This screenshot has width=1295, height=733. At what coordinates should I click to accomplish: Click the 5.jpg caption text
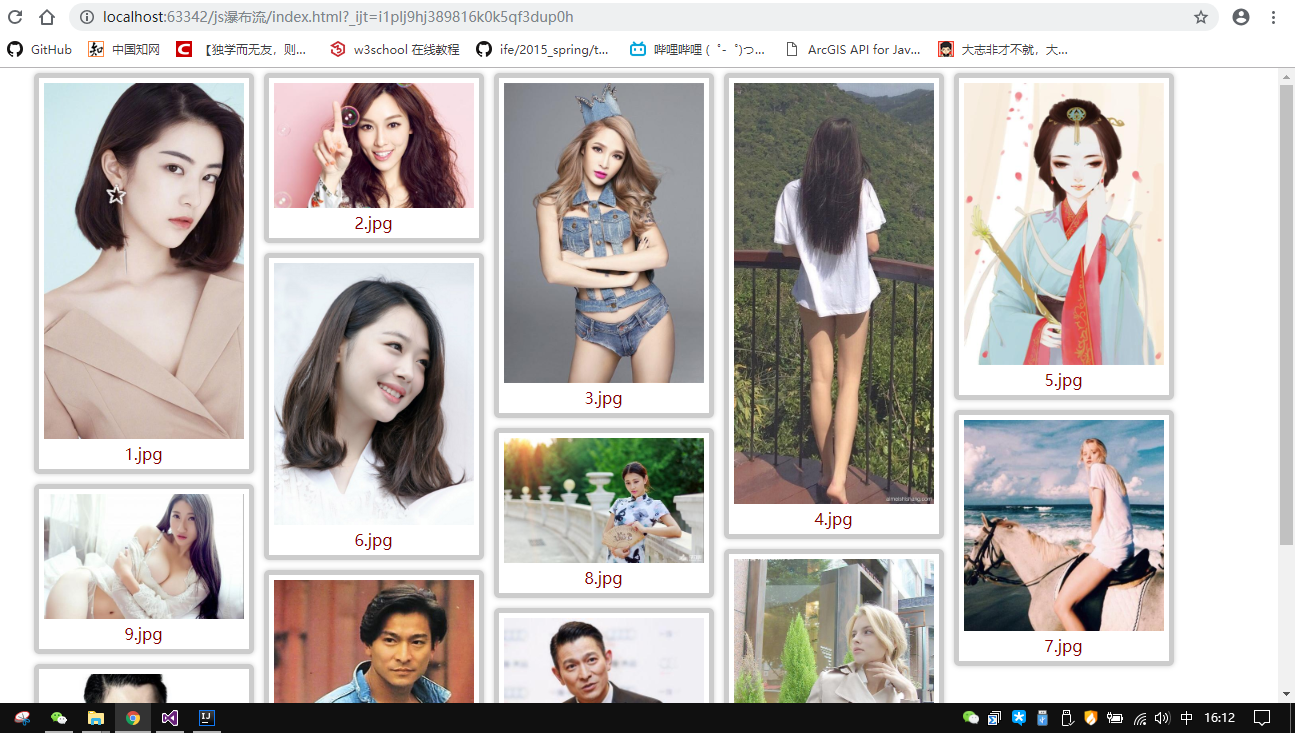pos(1064,380)
